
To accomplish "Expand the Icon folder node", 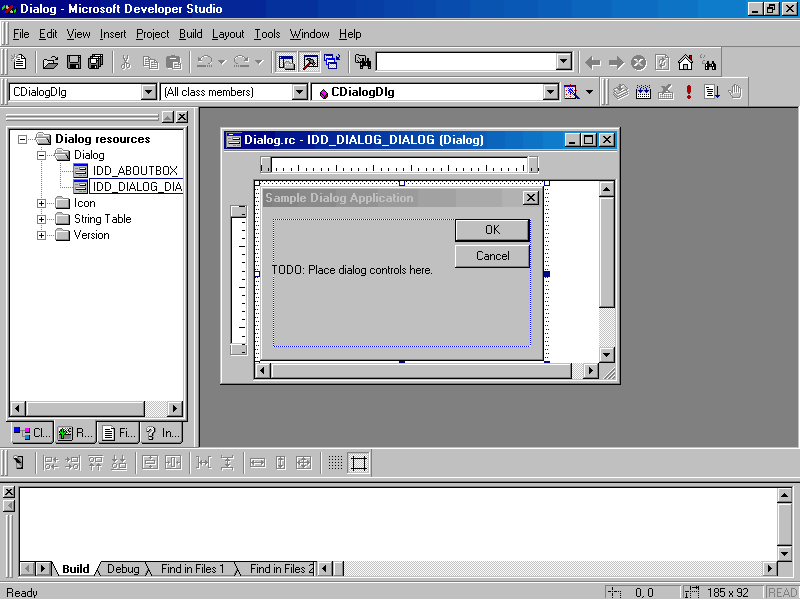I will [x=42, y=203].
